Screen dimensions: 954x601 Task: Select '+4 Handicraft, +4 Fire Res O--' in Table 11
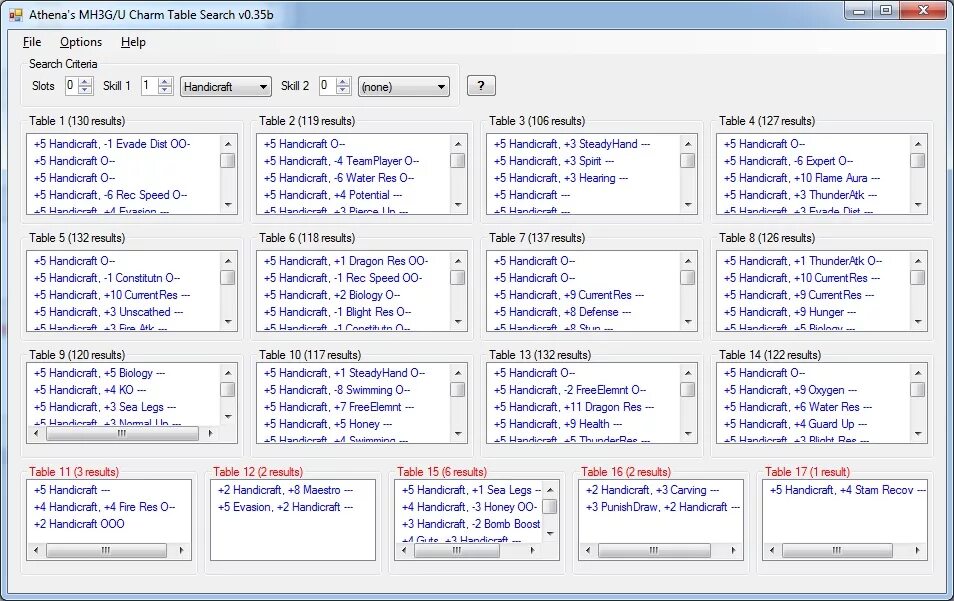coord(104,507)
